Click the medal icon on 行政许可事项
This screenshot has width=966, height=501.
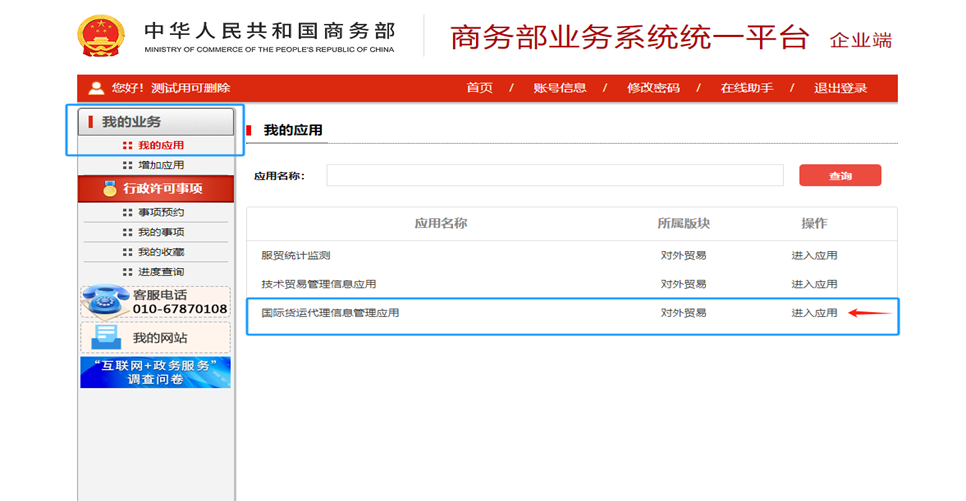[x=110, y=188]
